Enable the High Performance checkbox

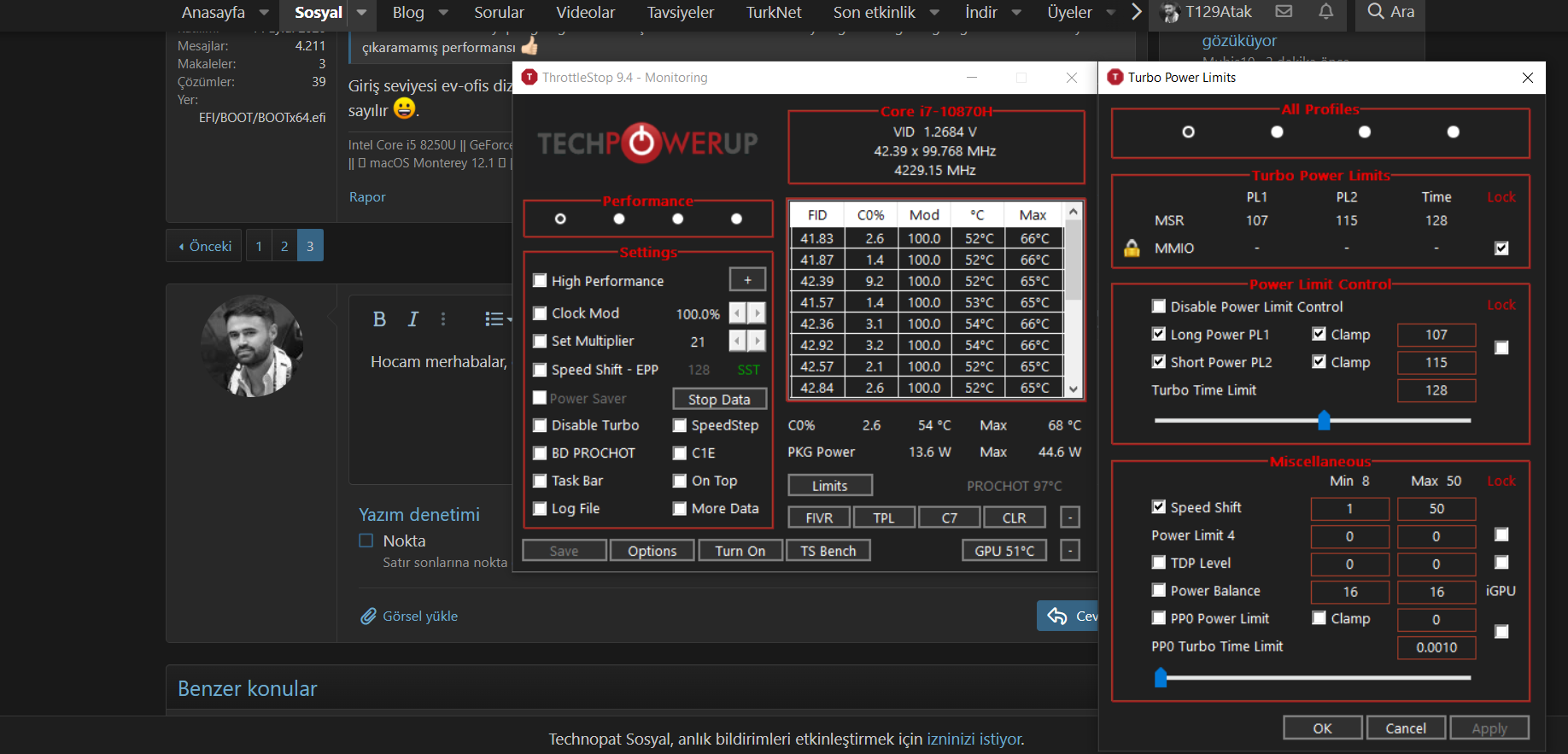540,281
